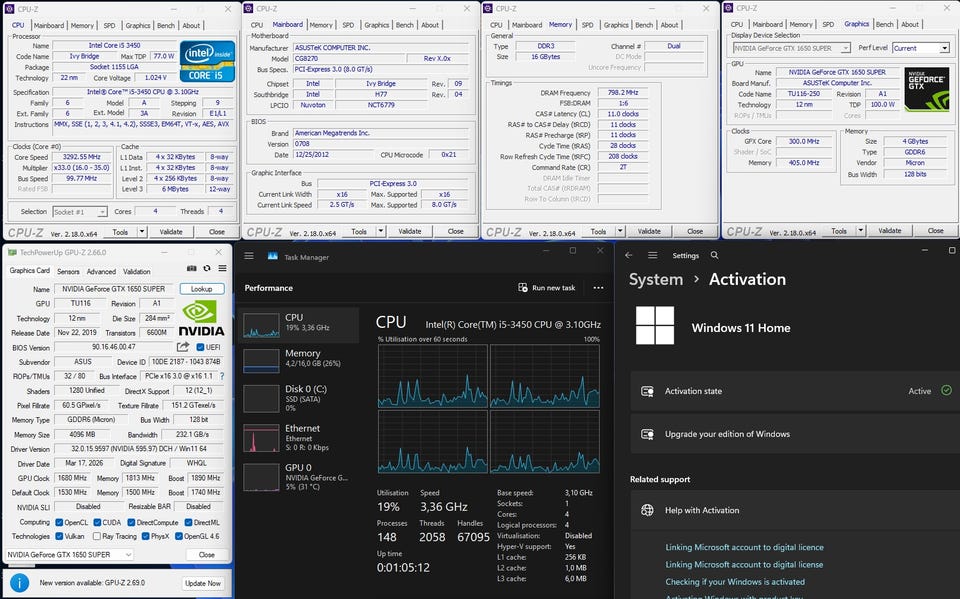Click the GPU-Z screenshot camera icon
The width and height of the screenshot is (960, 599).
(192, 270)
